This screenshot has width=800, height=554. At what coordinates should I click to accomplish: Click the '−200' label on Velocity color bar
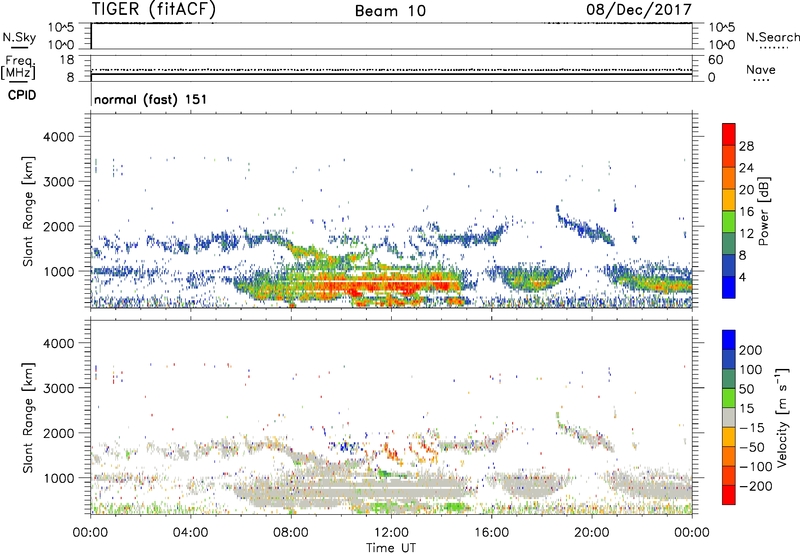pos(755,486)
